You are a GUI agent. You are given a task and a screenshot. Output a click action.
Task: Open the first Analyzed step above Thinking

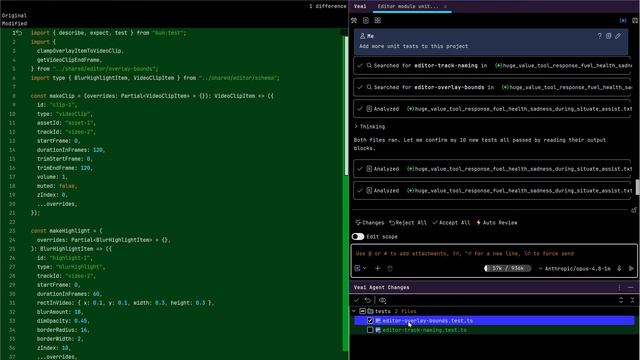point(493,109)
